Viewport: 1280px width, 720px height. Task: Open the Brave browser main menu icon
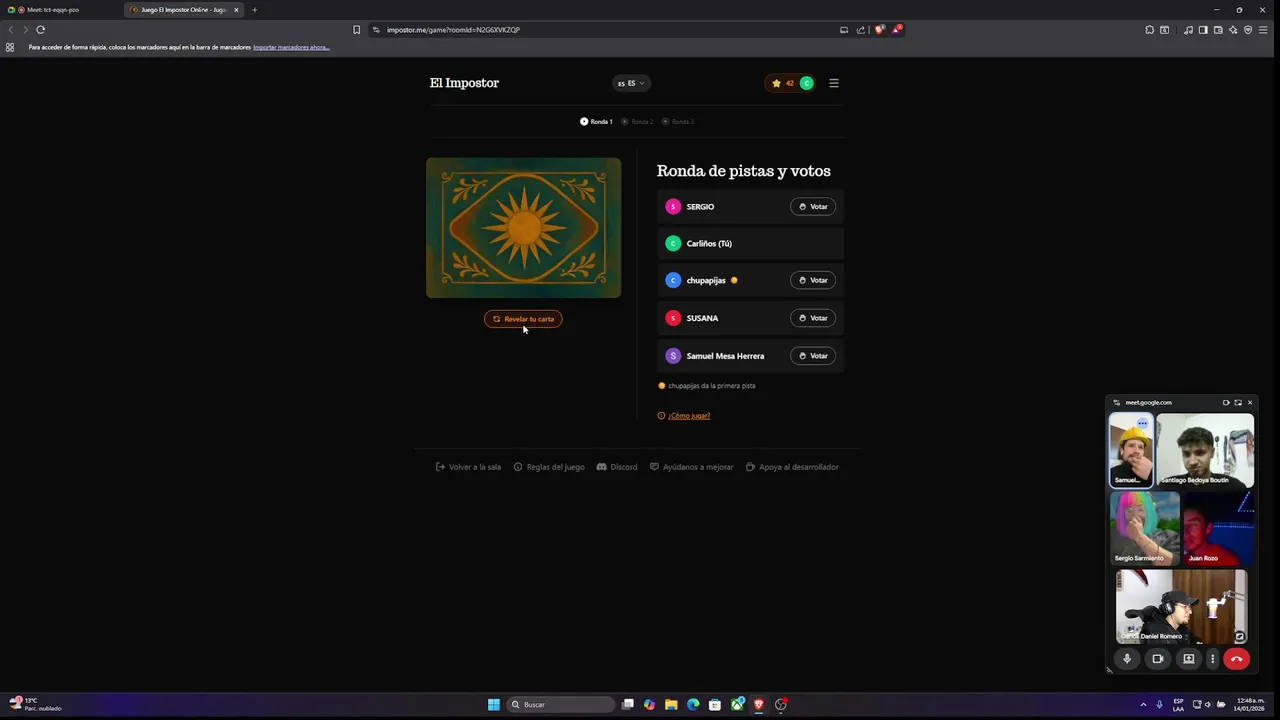click(x=1264, y=30)
